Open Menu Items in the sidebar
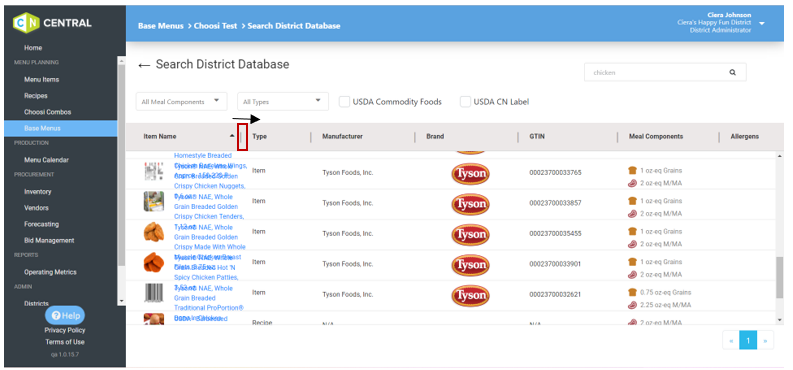Screen dimensions: 793x370 [41, 79]
